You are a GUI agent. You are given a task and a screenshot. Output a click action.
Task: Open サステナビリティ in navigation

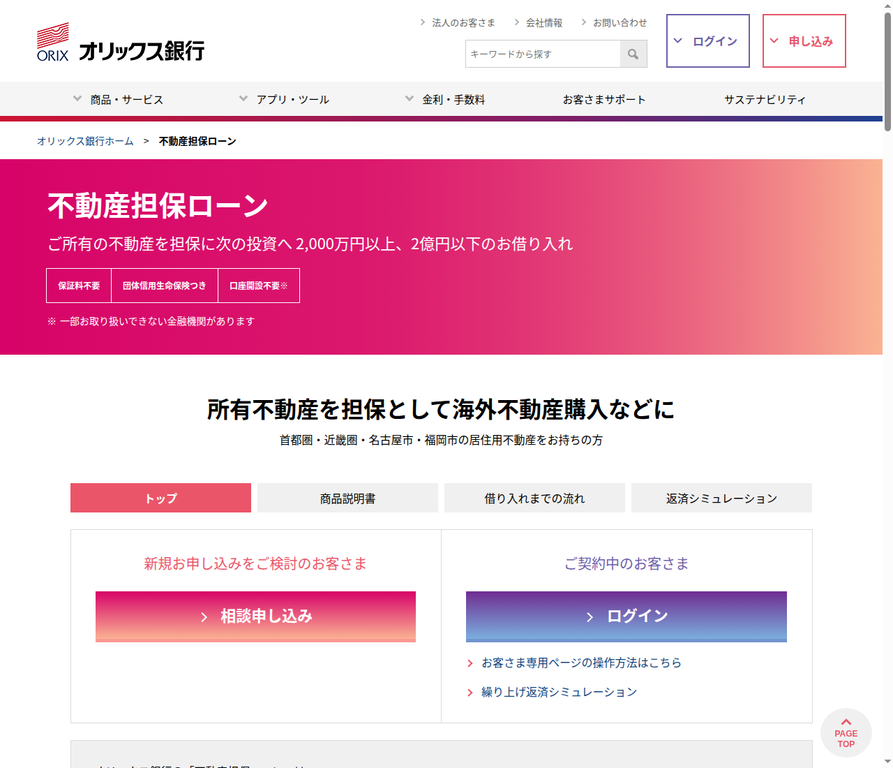[765, 100]
